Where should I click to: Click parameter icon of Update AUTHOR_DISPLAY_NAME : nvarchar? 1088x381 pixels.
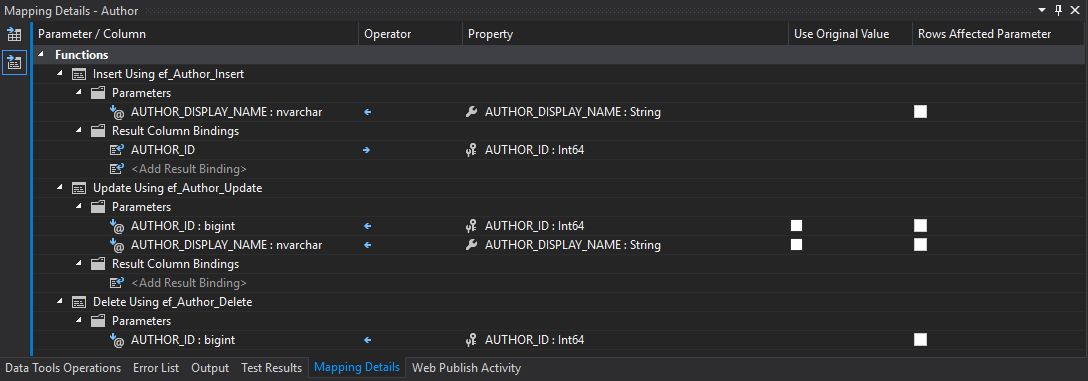pyautogui.click(x=117, y=245)
